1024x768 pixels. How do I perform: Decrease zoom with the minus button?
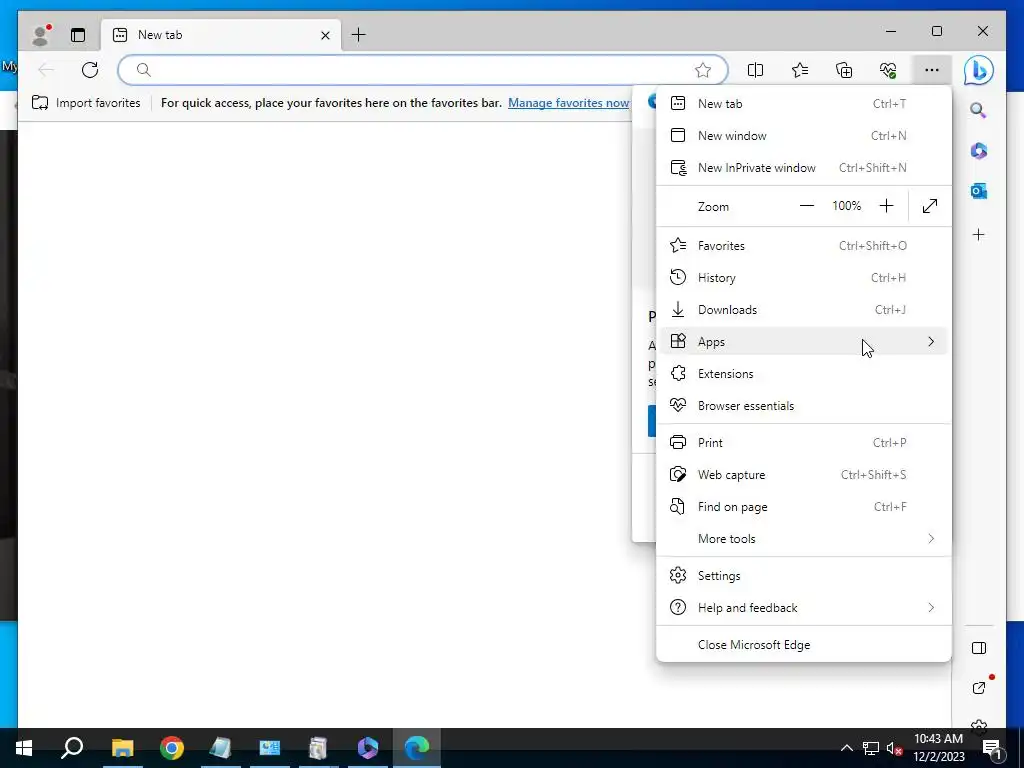807,206
